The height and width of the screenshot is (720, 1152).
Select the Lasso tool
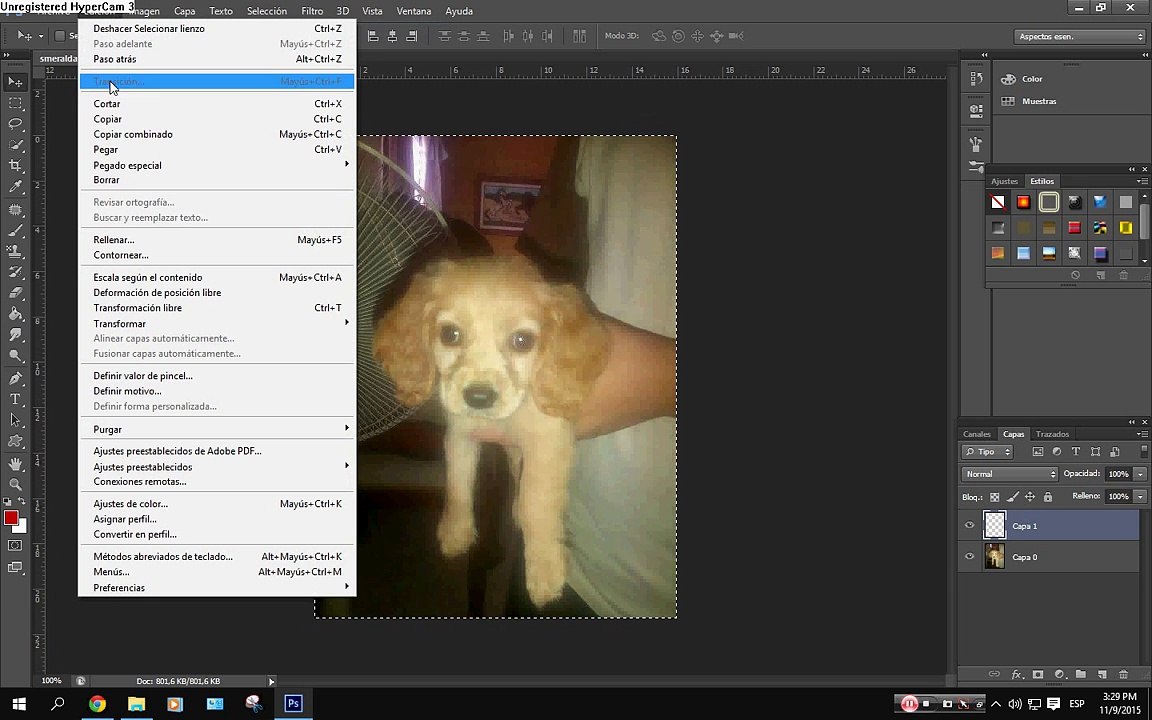pos(15,123)
